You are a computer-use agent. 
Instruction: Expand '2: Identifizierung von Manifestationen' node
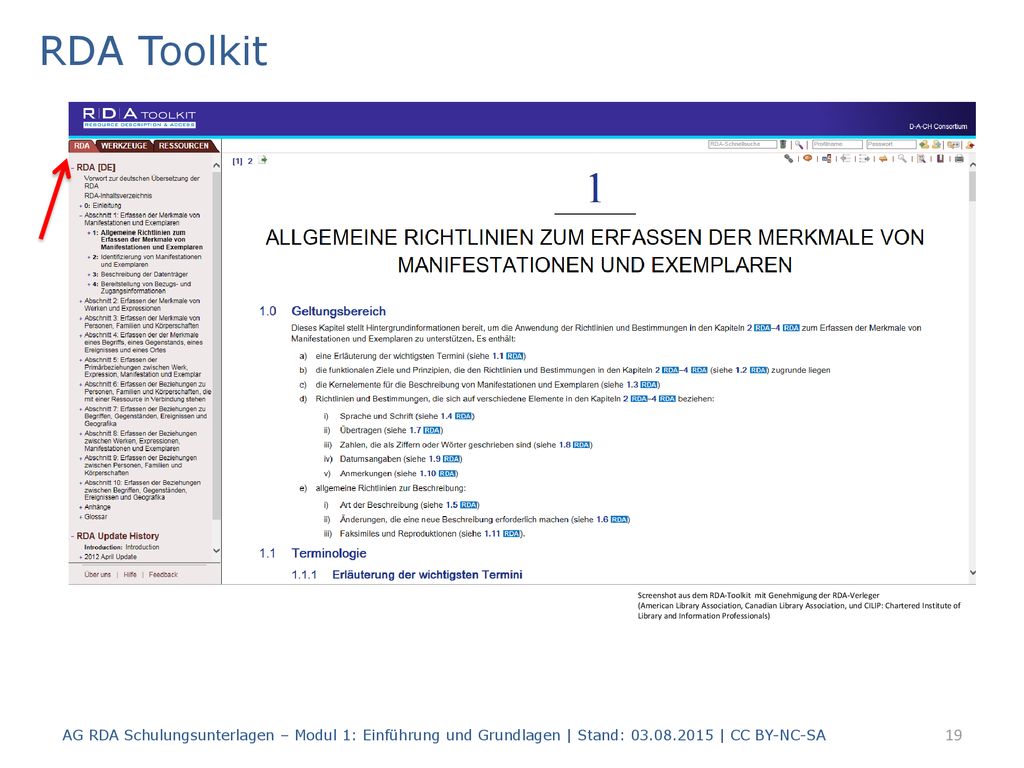tap(89, 257)
